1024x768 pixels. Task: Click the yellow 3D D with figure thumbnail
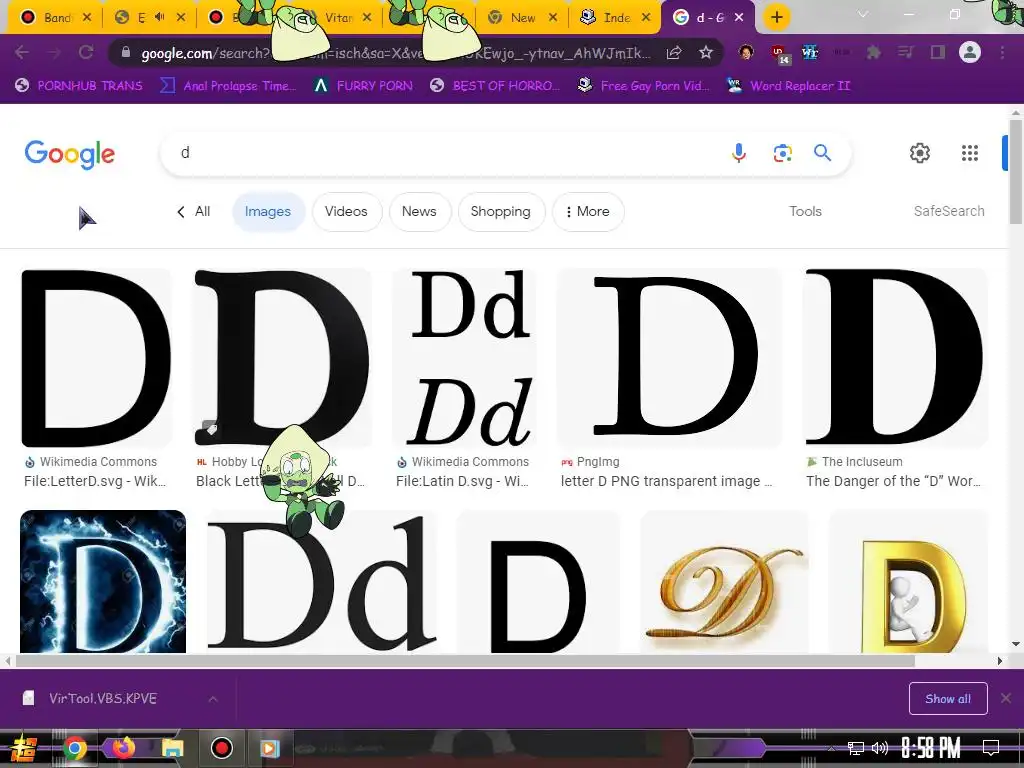[908, 581]
